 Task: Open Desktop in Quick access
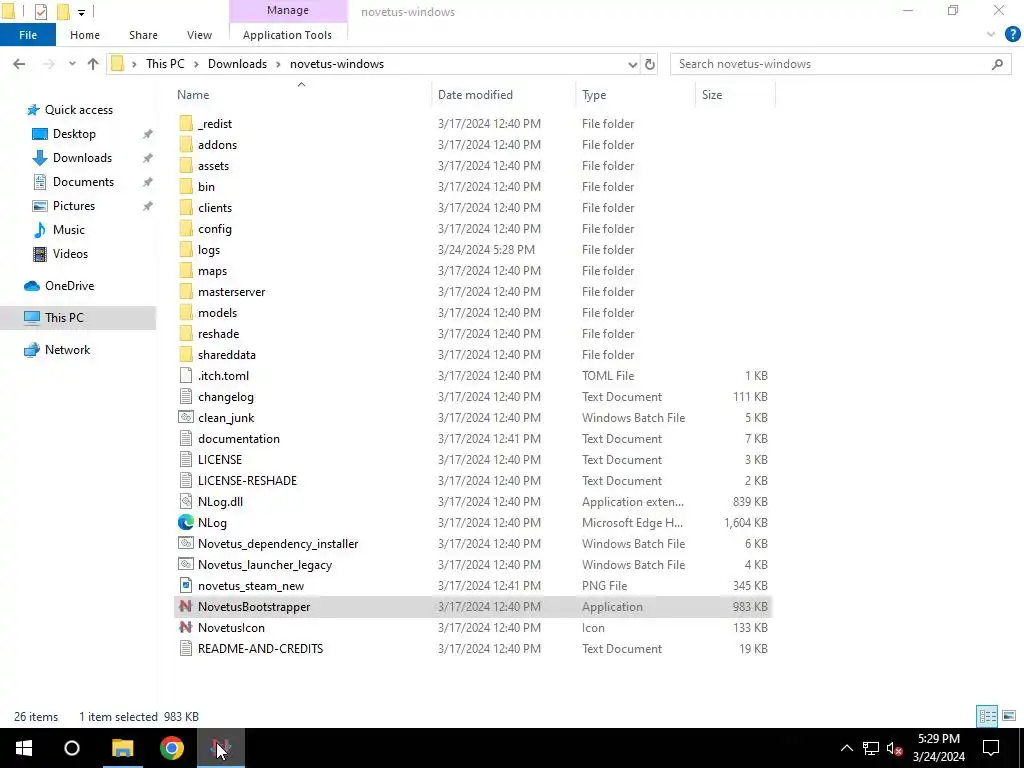tap(74, 134)
